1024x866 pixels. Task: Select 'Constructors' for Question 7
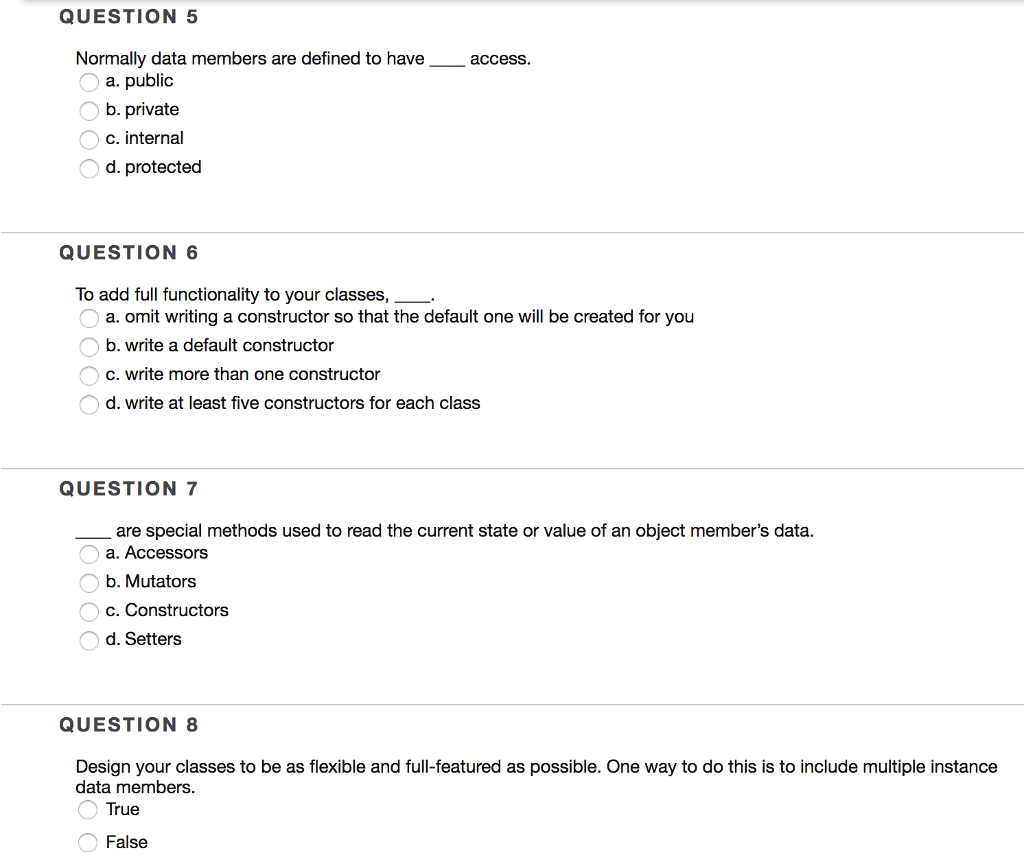click(x=88, y=612)
